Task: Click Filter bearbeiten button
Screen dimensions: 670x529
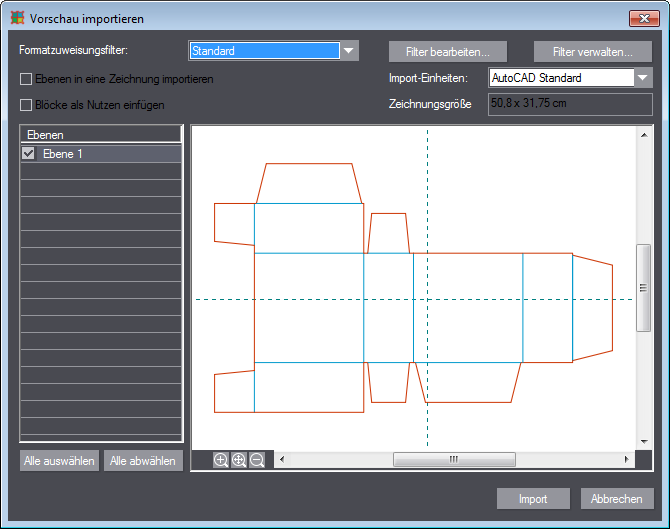Action: (448, 52)
